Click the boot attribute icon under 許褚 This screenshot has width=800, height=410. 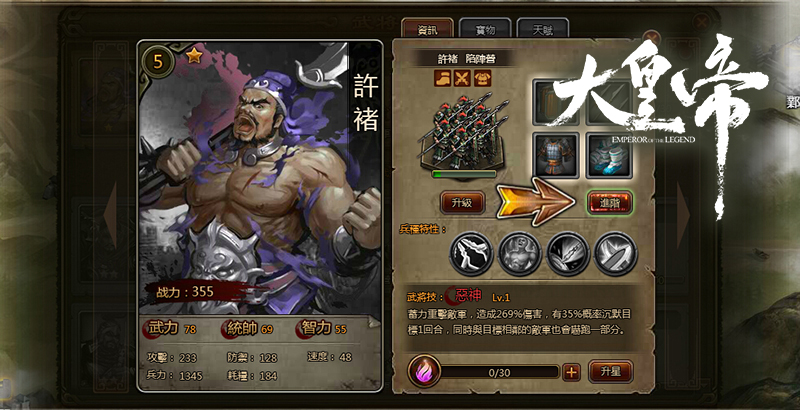[442, 78]
